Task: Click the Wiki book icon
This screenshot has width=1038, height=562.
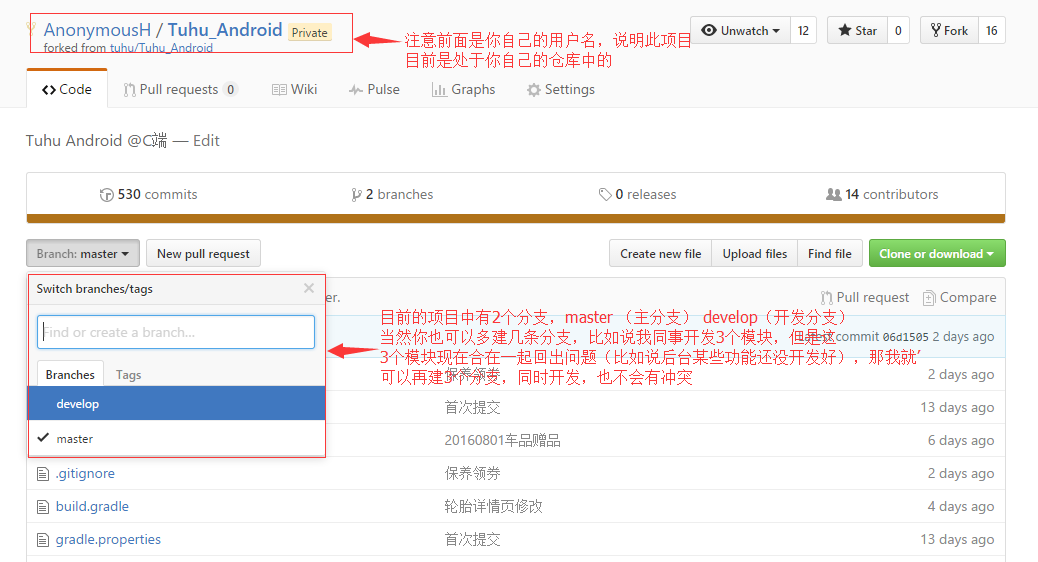Action: point(279,90)
